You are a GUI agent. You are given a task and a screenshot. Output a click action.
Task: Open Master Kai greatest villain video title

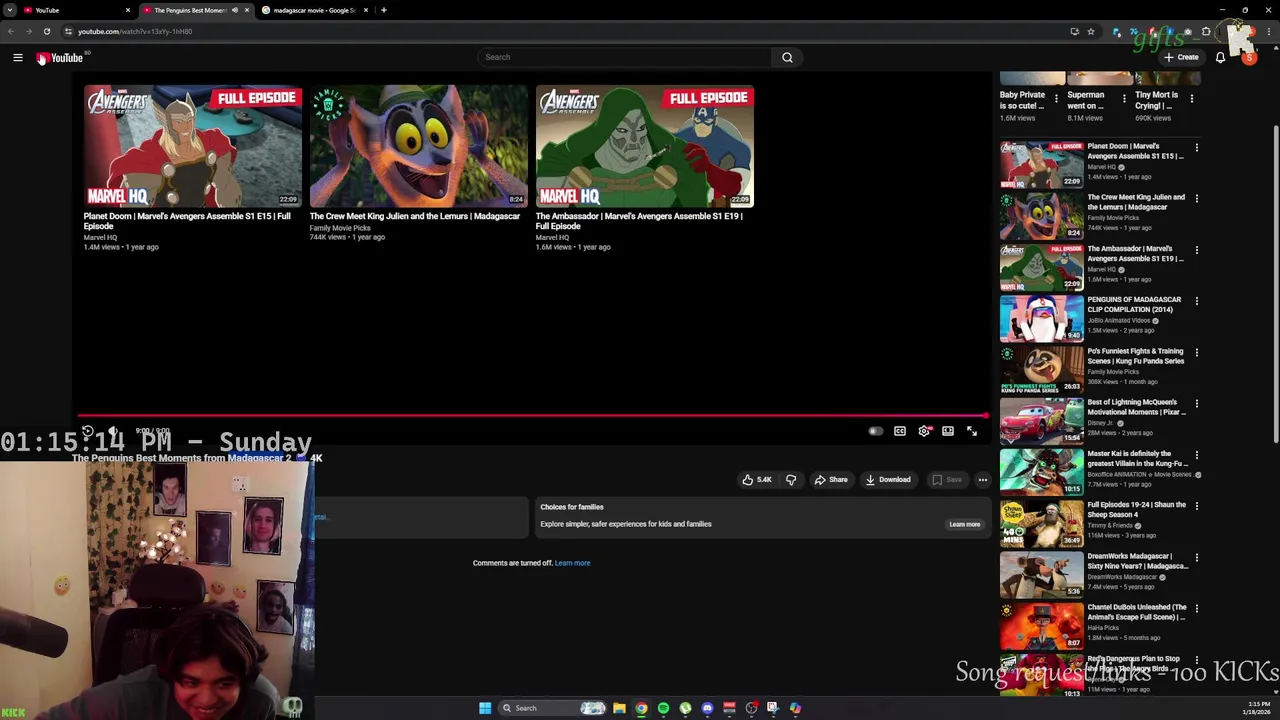coord(1138,458)
